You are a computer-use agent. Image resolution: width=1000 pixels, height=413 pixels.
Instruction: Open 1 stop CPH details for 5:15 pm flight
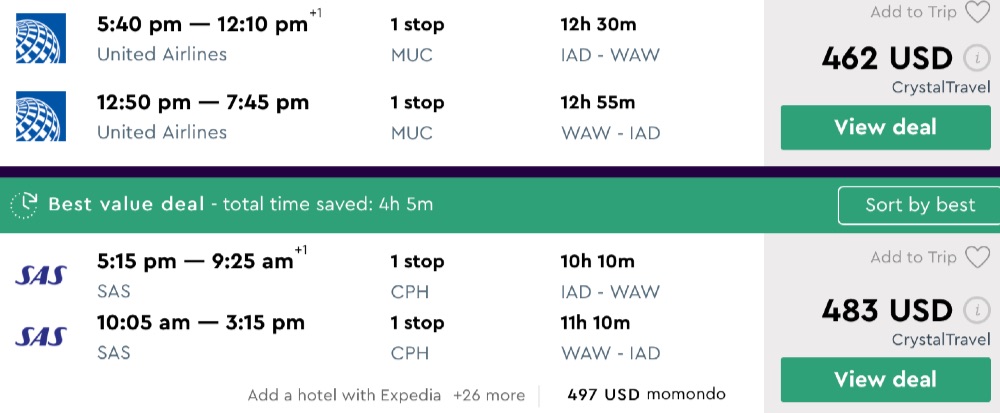(x=417, y=277)
